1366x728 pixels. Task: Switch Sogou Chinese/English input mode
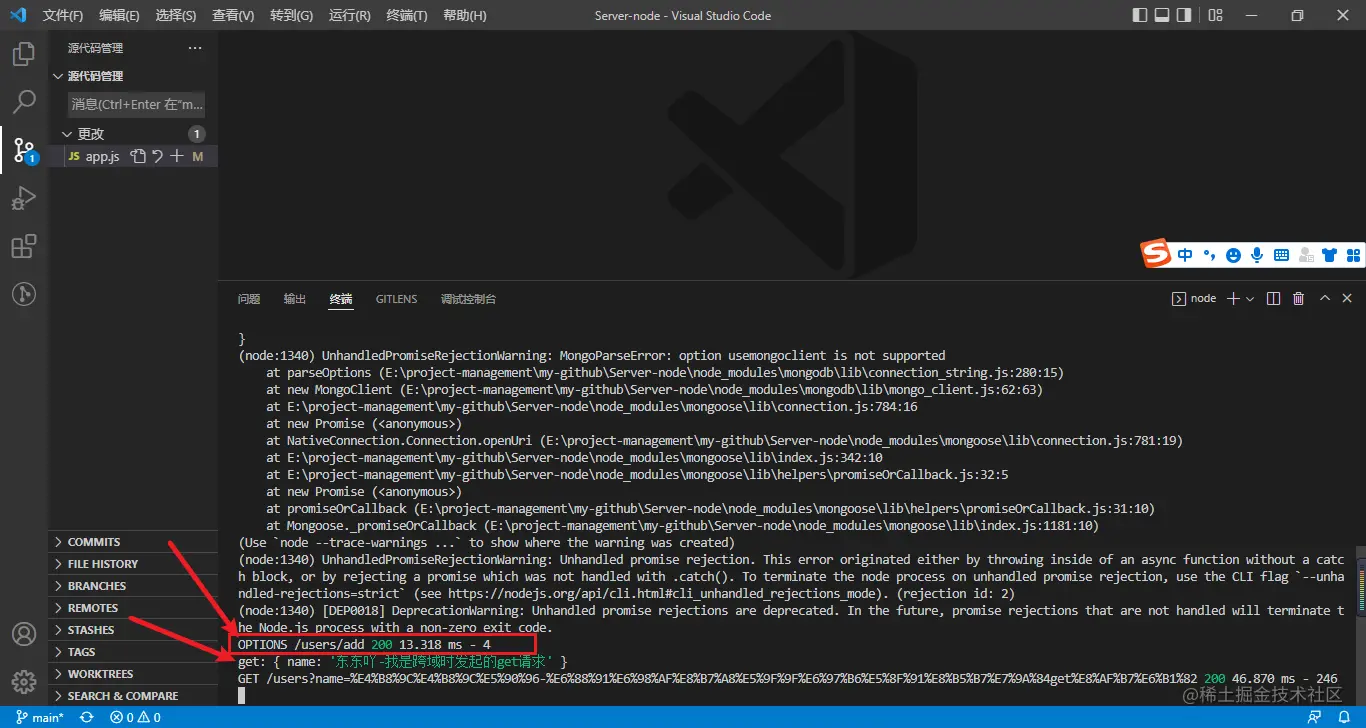1185,255
